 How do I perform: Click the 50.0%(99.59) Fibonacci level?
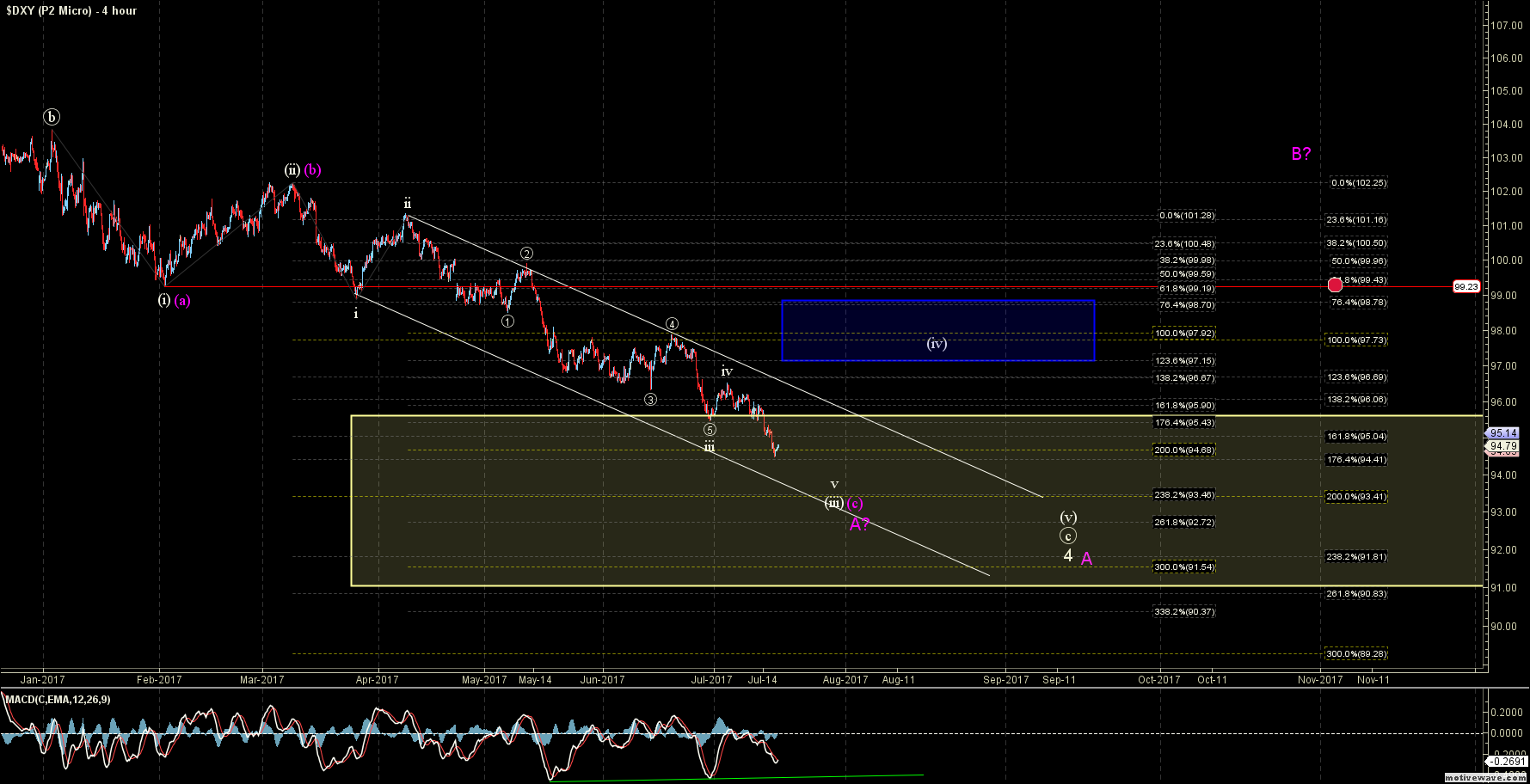[x=1187, y=274]
